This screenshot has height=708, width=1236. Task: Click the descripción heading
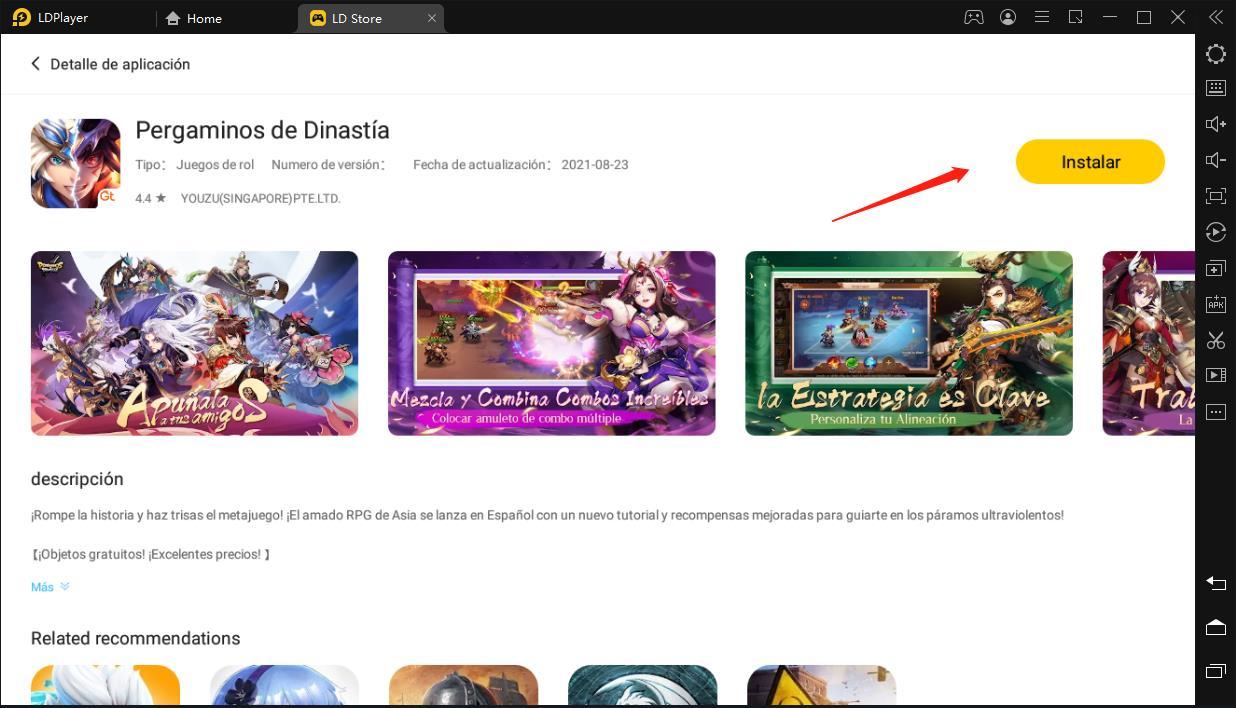[77, 479]
